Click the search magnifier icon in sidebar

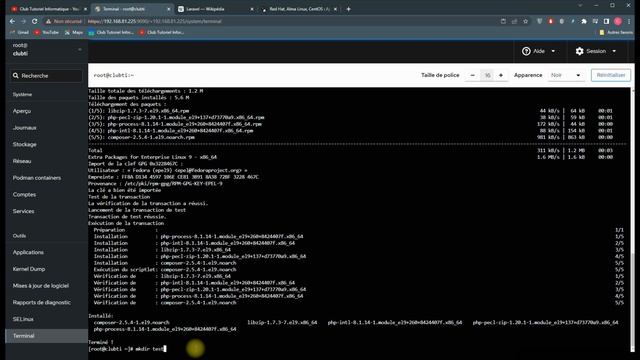coord(16,76)
